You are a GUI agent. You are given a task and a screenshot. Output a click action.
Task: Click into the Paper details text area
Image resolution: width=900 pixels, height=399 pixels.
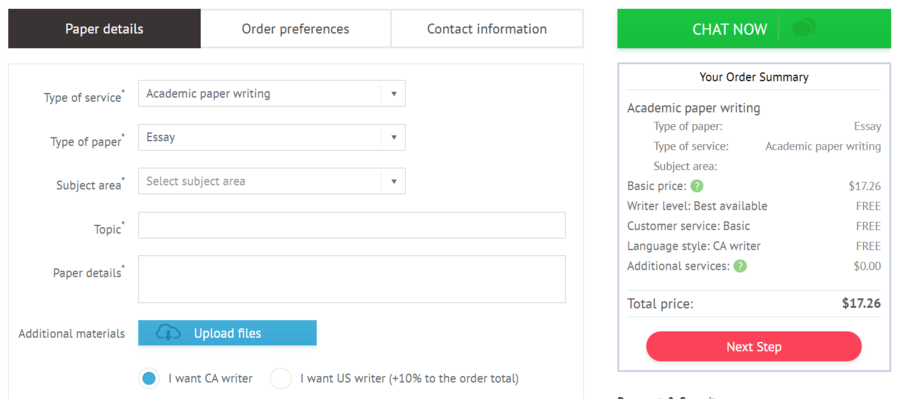point(352,279)
